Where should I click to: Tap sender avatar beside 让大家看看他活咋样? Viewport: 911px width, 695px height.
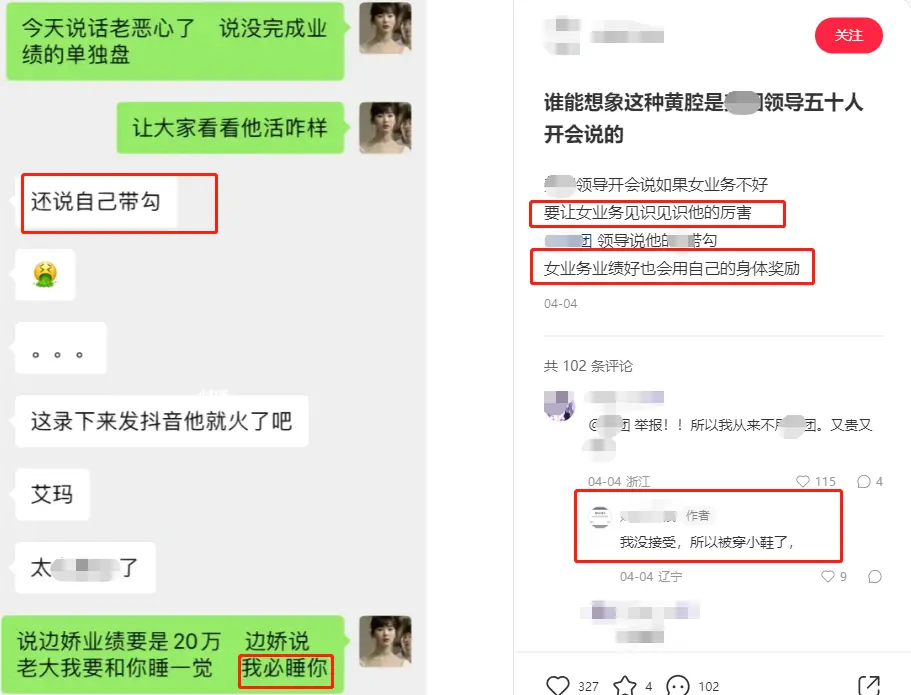coord(385,128)
